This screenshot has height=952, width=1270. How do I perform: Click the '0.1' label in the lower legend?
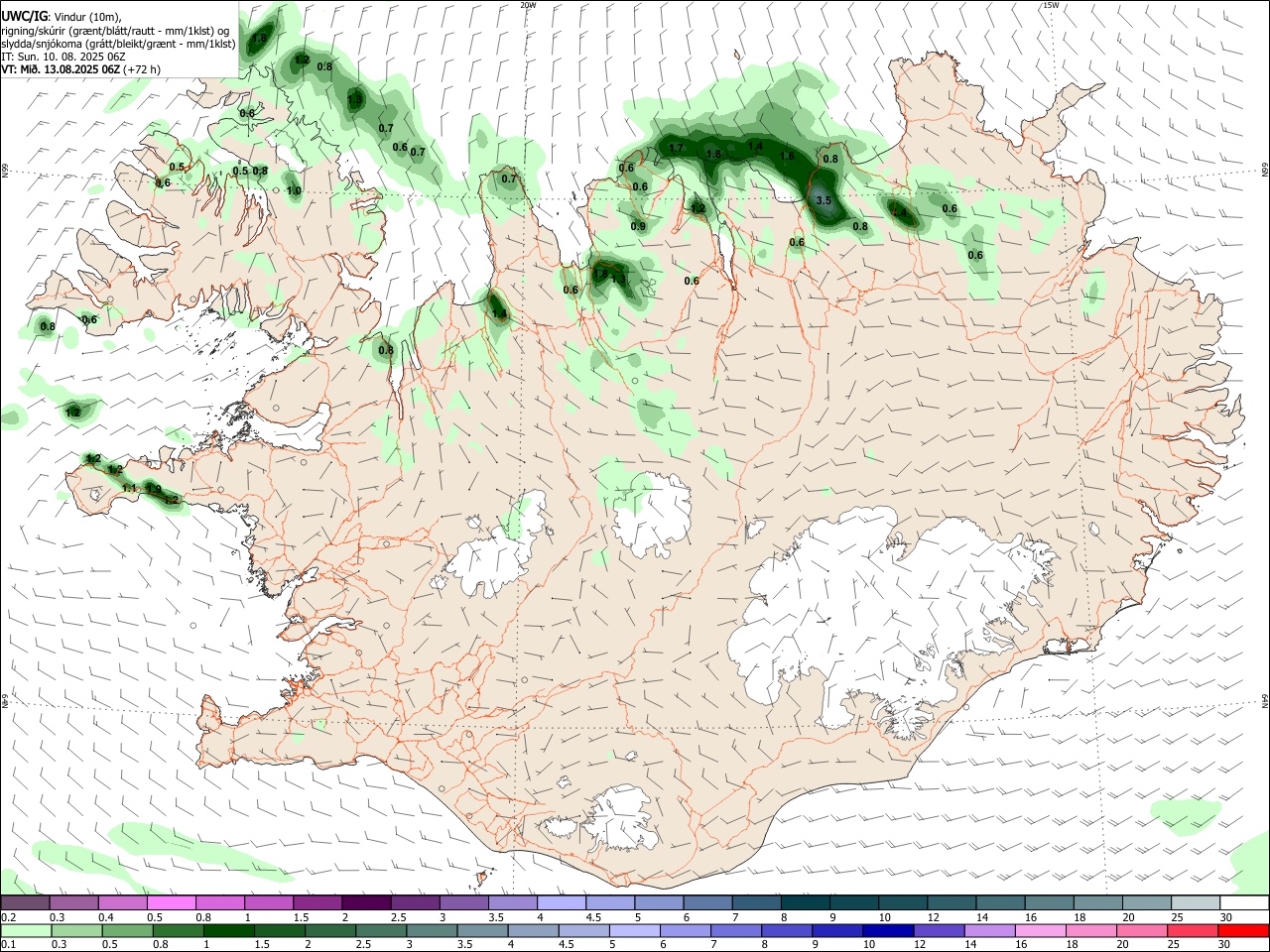[8, 945]
